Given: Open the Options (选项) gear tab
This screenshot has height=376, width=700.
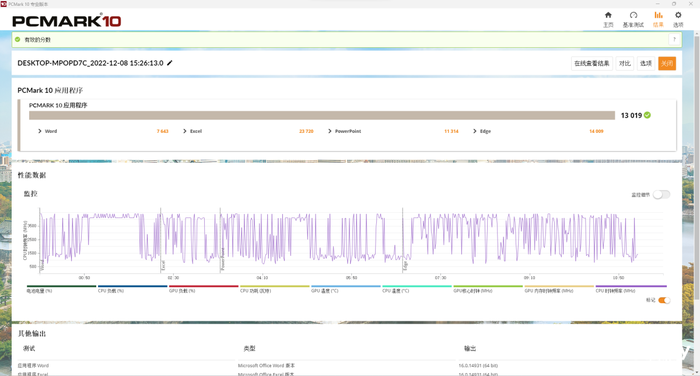Looking at the screenshot, I should click(678, 20).
